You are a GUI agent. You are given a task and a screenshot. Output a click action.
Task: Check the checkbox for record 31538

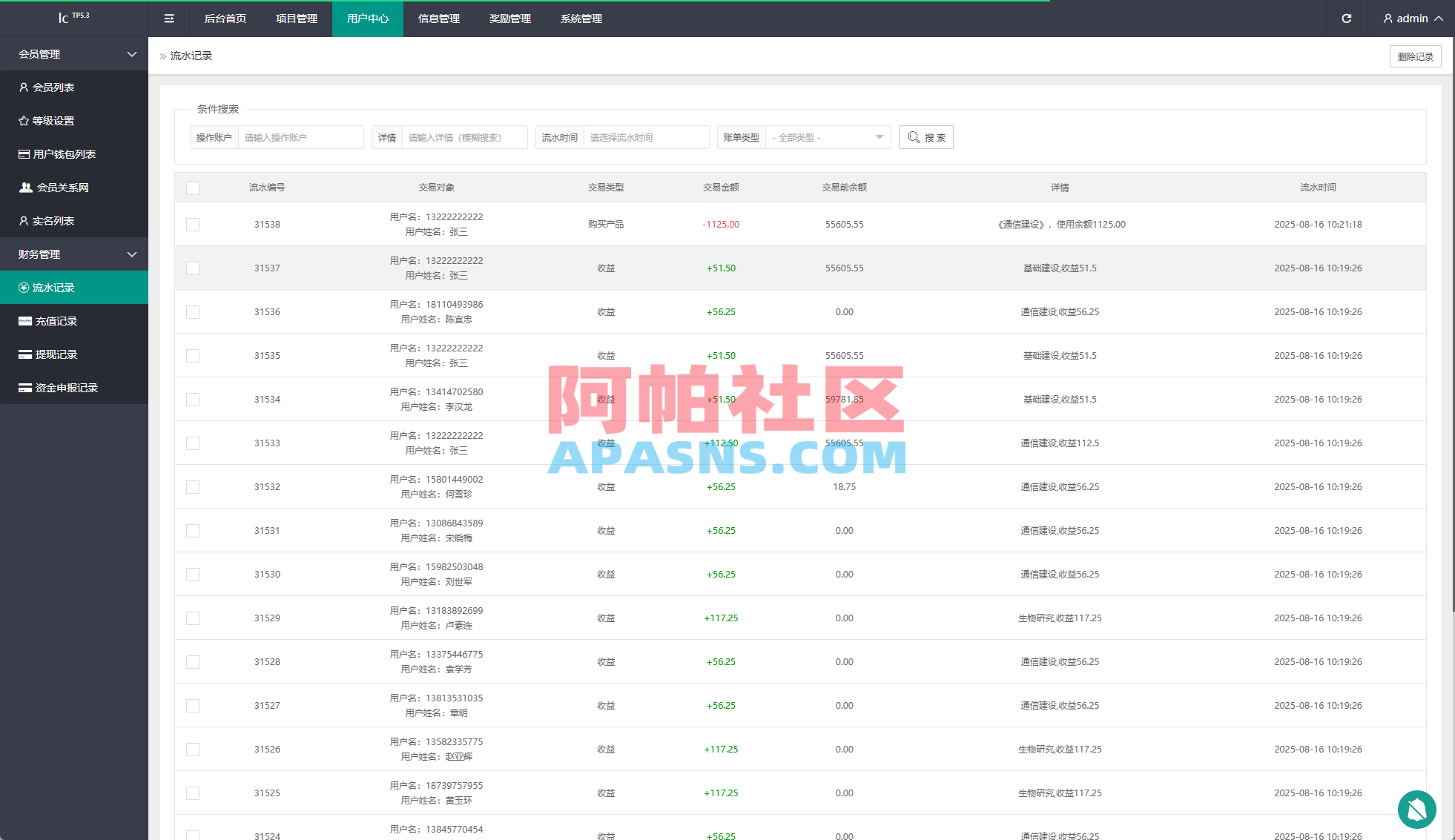pos(193,224)
